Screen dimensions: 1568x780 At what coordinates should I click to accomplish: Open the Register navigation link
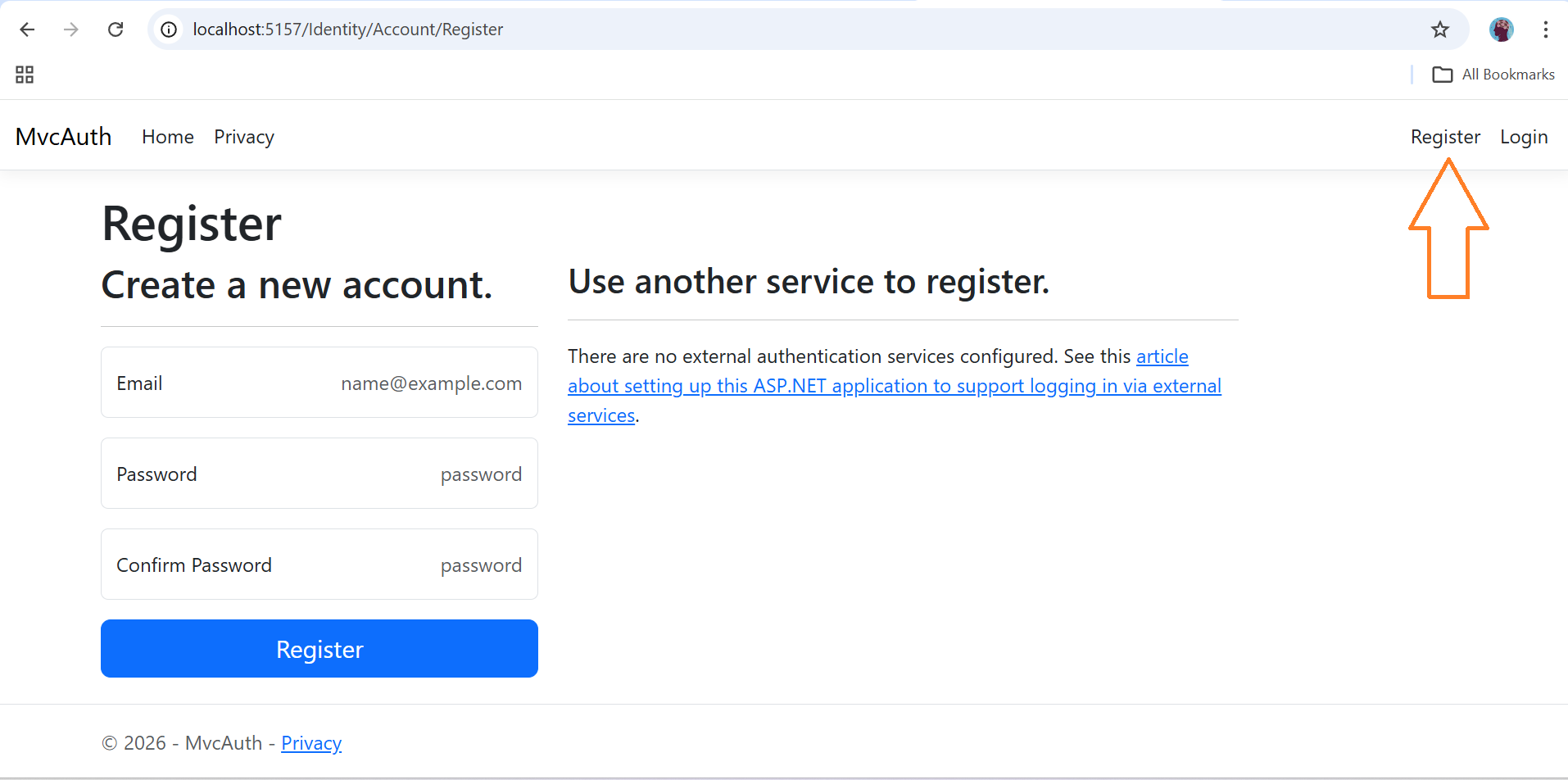(x=1444, y=137)
